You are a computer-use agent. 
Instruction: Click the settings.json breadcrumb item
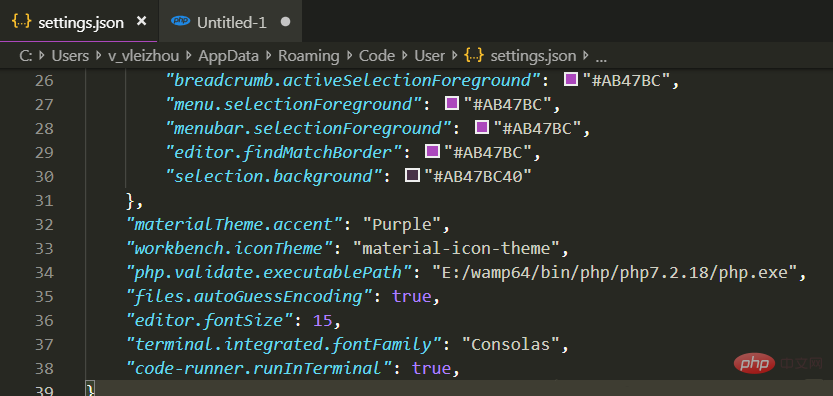(x=533, y=55)
